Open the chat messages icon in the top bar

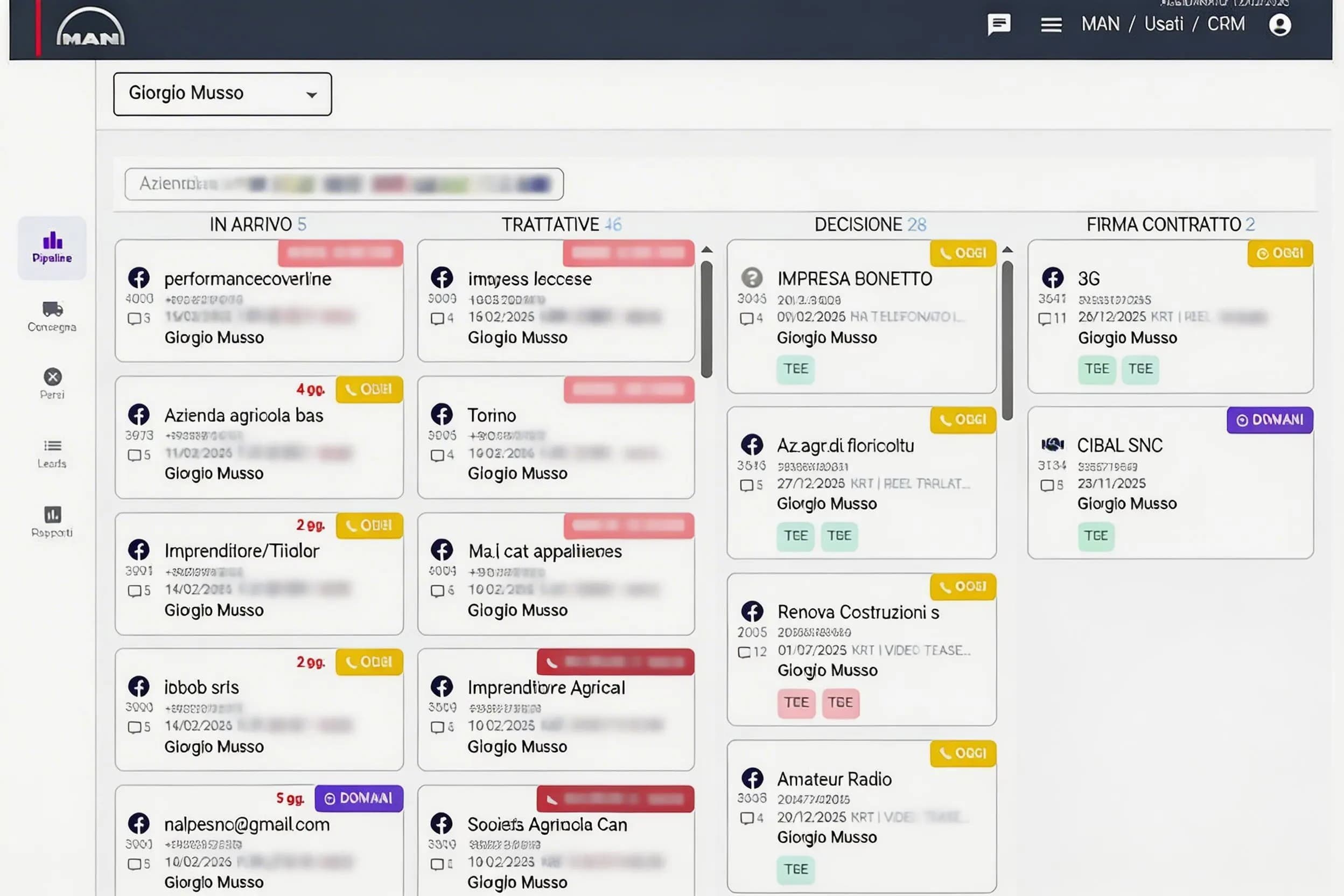tap(999, 24)
